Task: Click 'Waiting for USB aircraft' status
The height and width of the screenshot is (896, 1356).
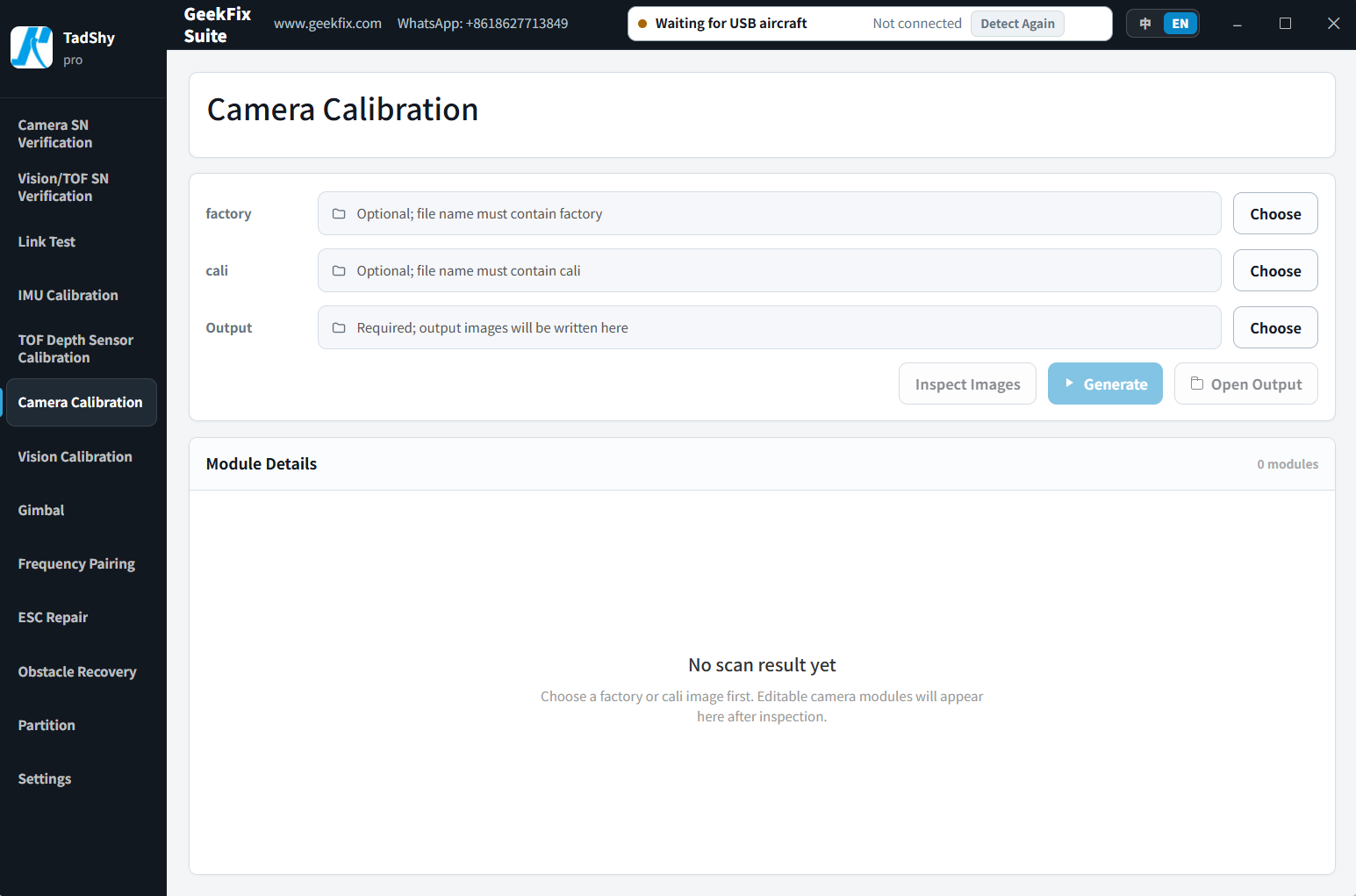Action: 731,24
